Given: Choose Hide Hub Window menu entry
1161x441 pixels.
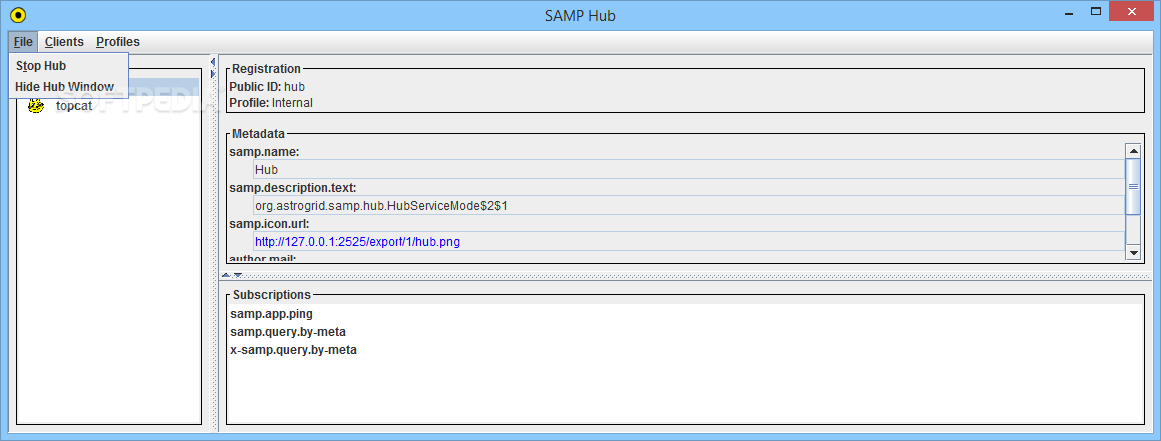Looking at the screenshot, I should (x=69, y=87).
